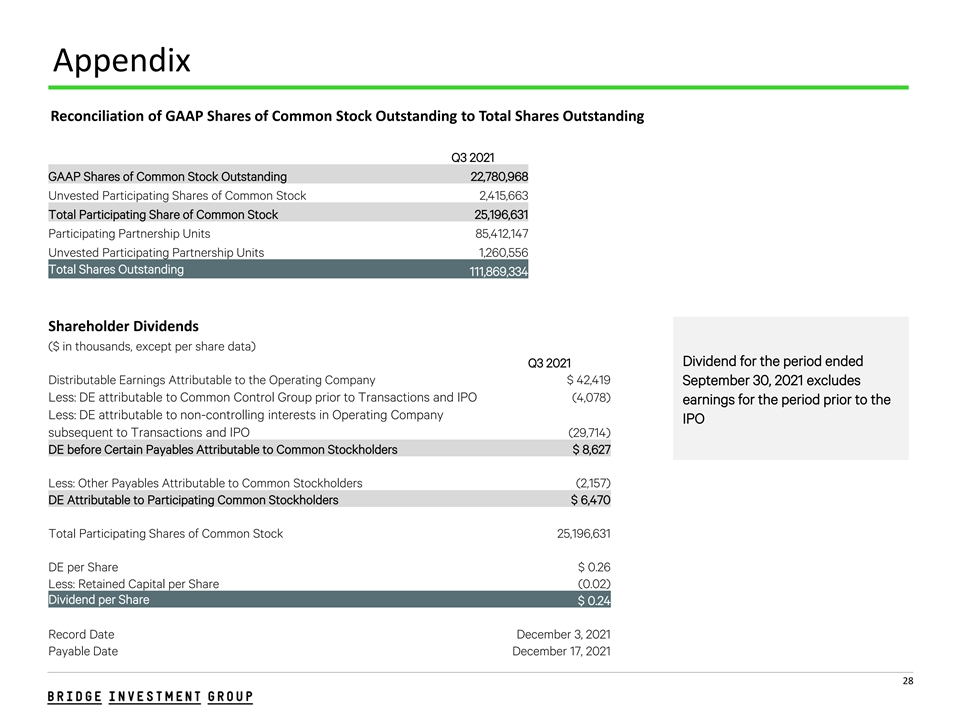Click the Appendix slide title

tap(121, 62)
